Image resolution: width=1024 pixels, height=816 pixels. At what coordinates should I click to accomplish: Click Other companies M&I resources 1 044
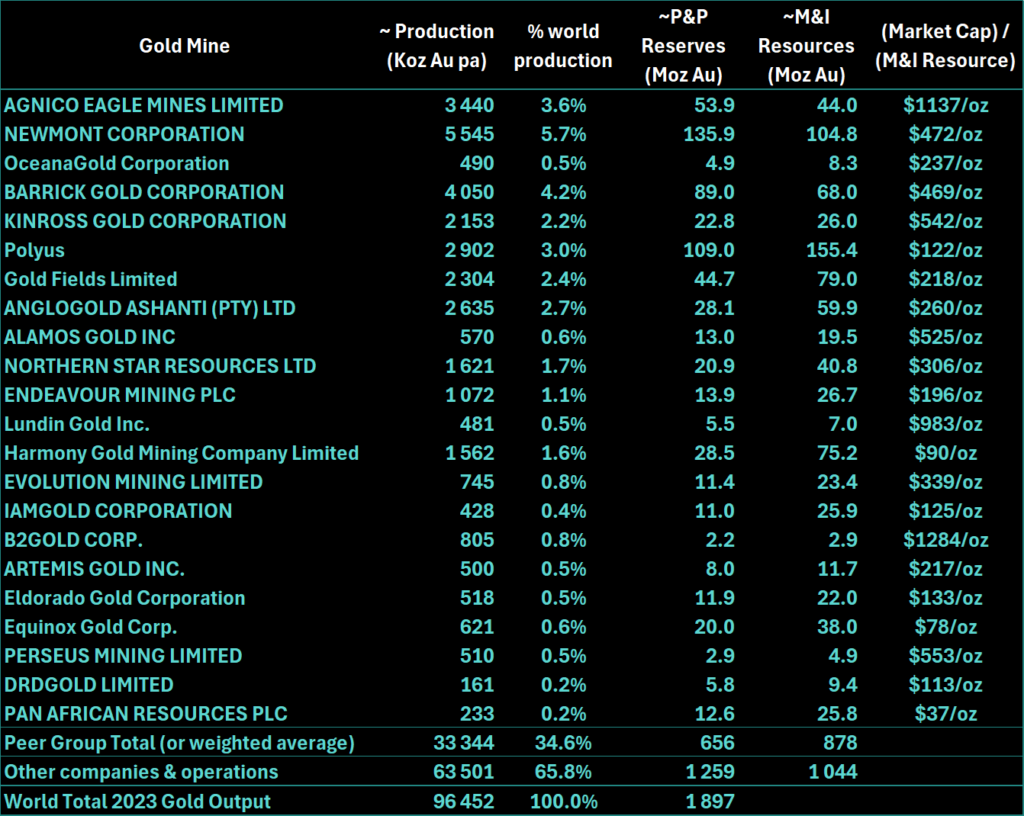(833, 772)
